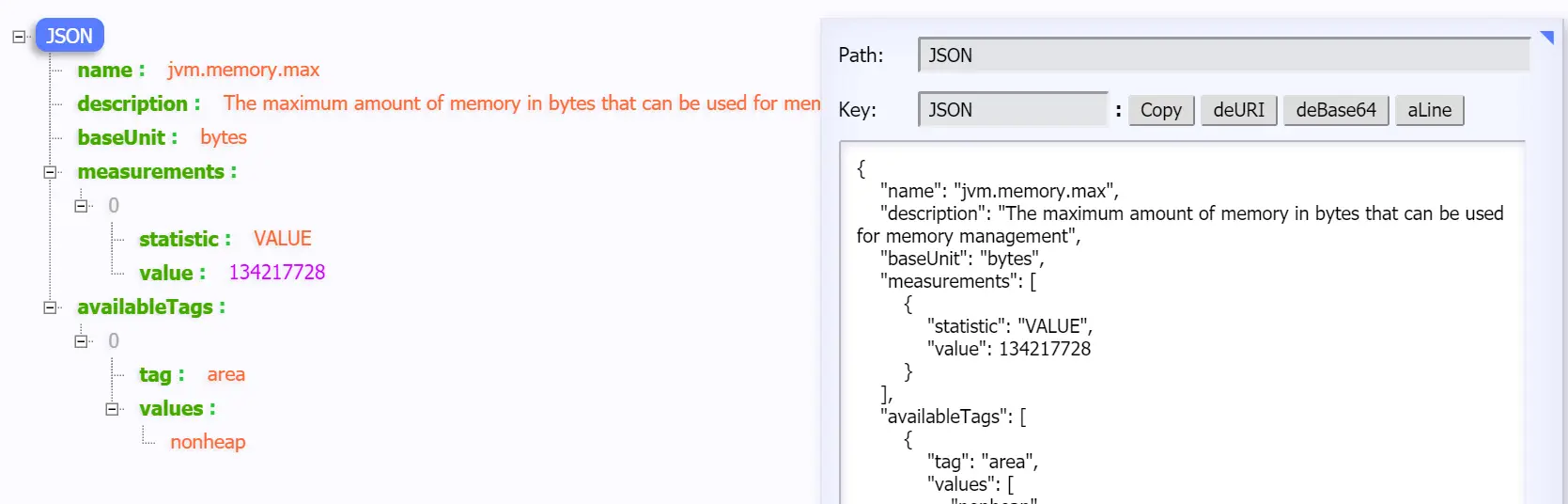
Task: Collapse the root JSON node
Action: coord(19,37)
